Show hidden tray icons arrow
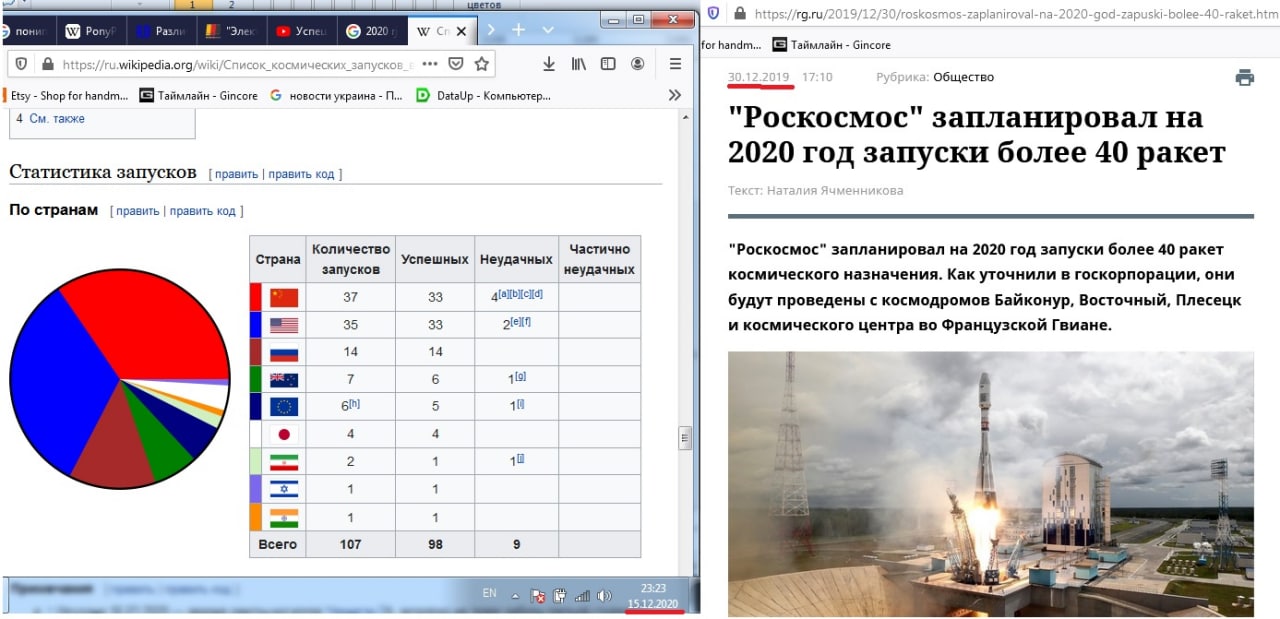Image resolution: width=1280 pixels, height=619 pixels. pyautogui.click(x=516, y=596)
